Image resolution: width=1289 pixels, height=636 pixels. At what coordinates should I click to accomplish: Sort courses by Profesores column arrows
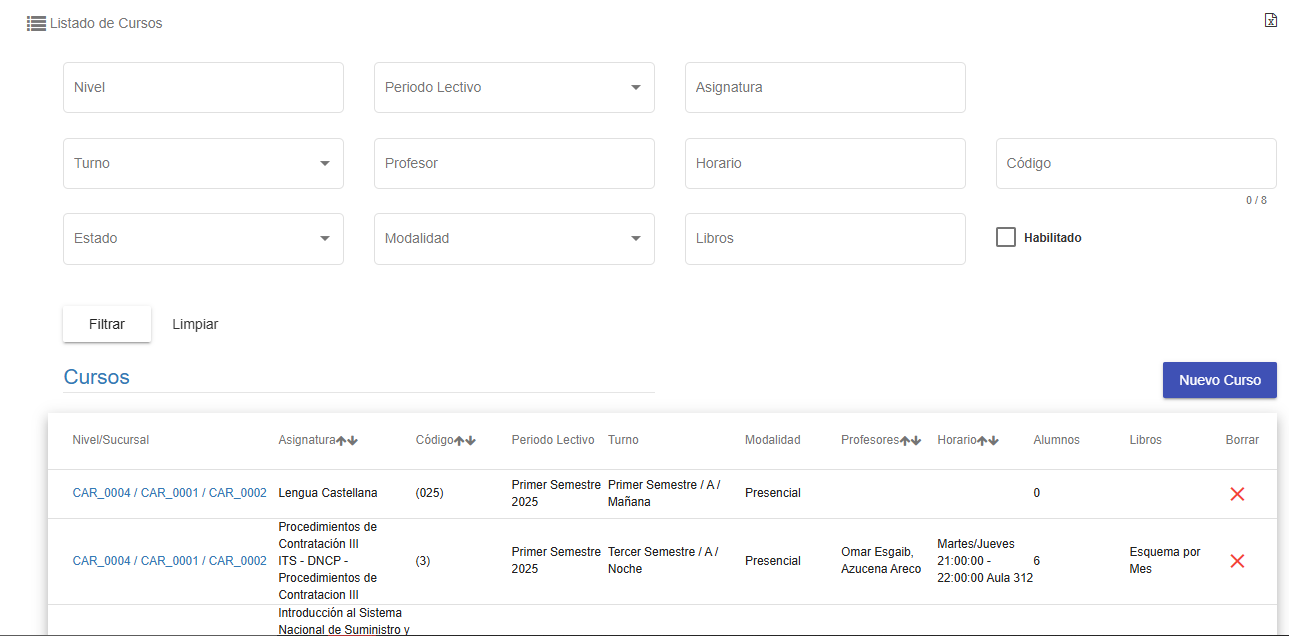(x=910, y=440)
